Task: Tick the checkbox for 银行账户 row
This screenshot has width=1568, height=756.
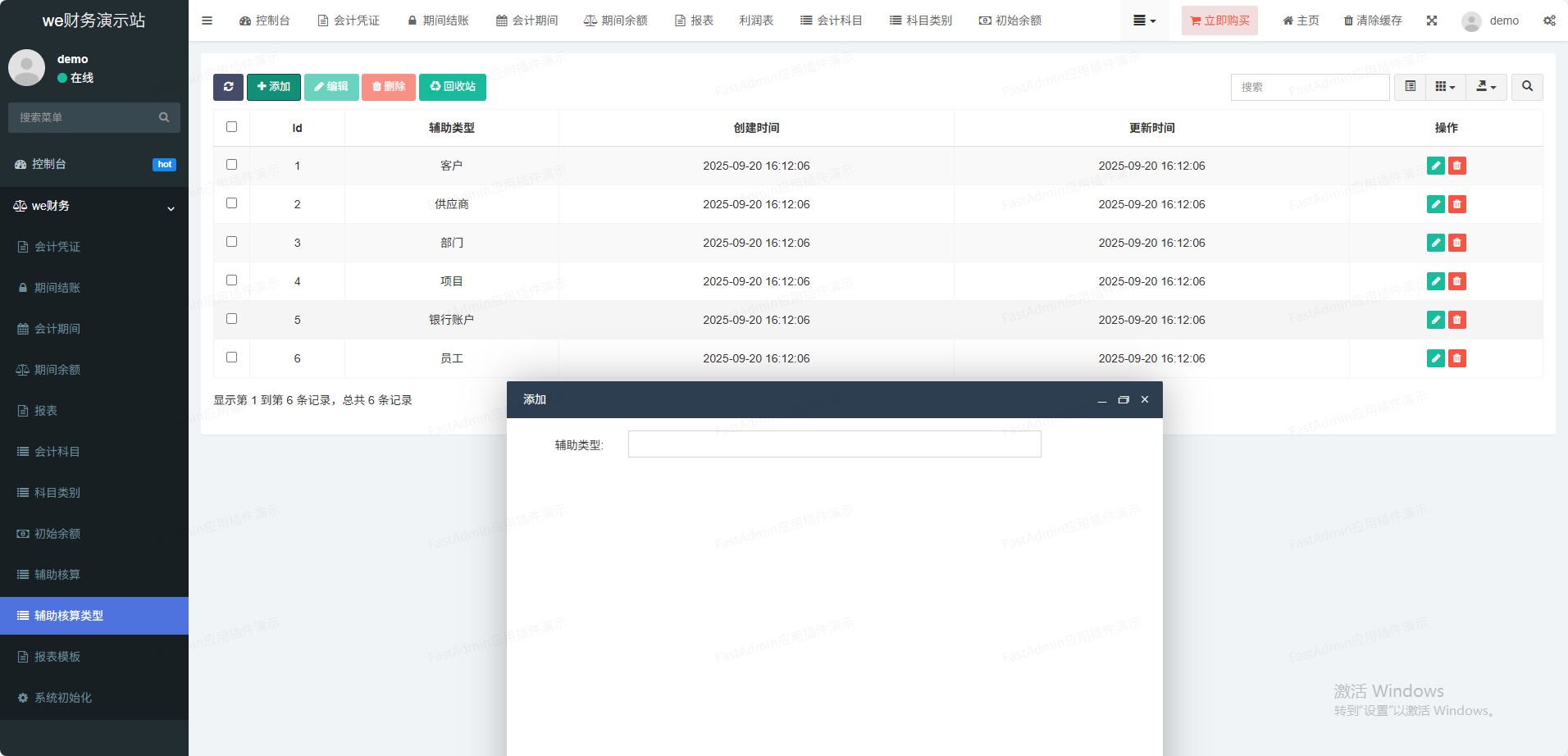Action: point(231,319)
